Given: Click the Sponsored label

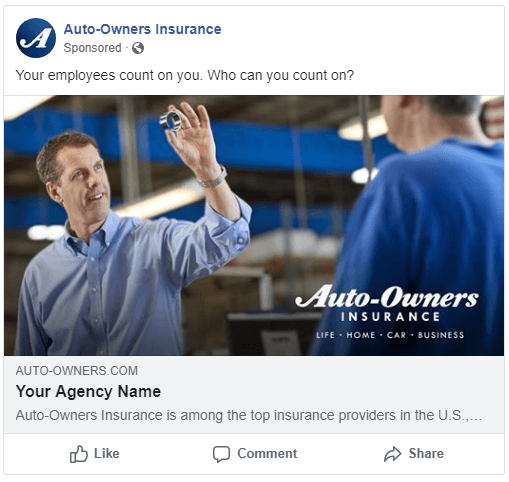Looking at the screenshot, I should pos(92,48).
